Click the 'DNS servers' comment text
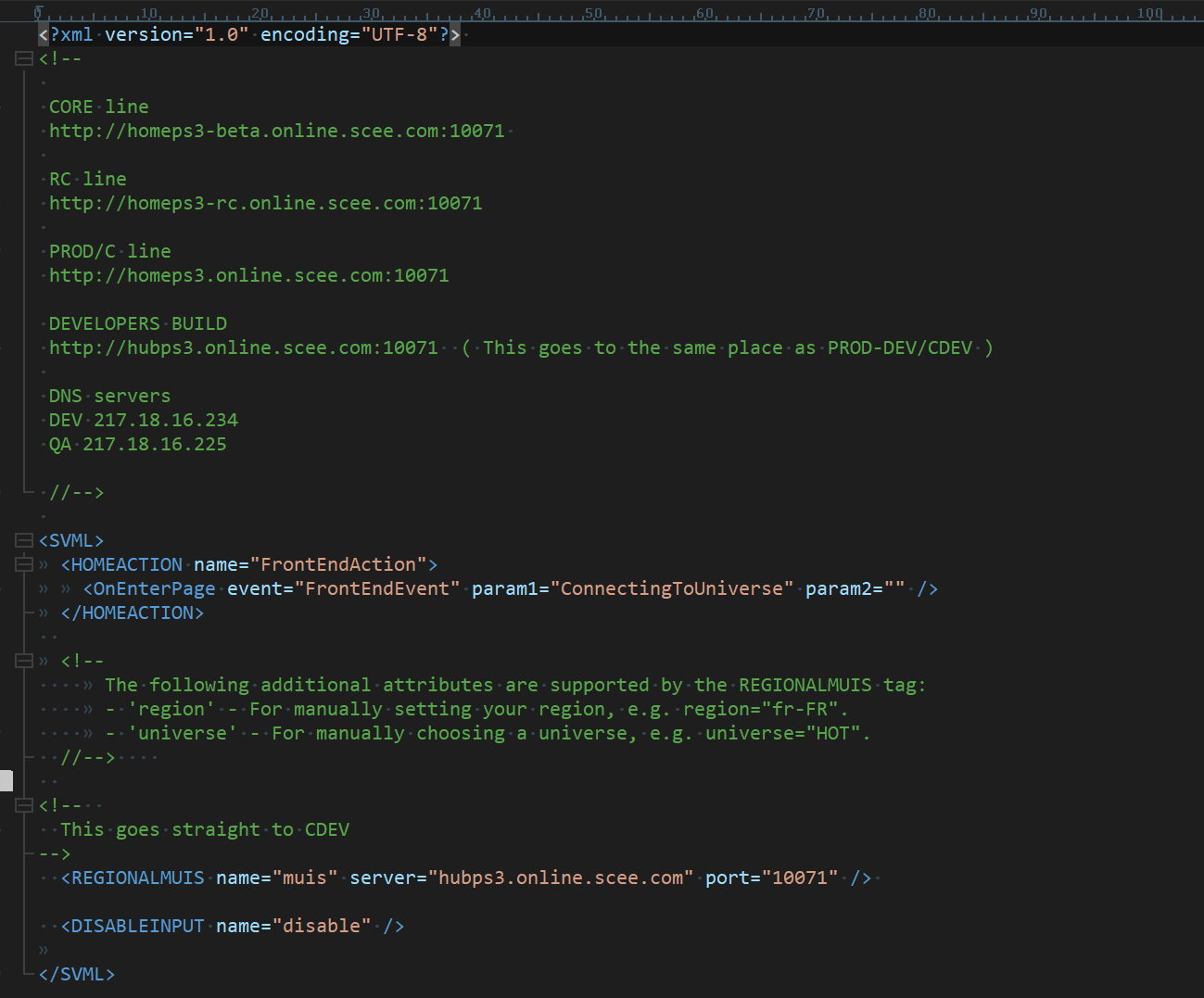Screen dimensions: 1204x998 click(x=110, y=396)
